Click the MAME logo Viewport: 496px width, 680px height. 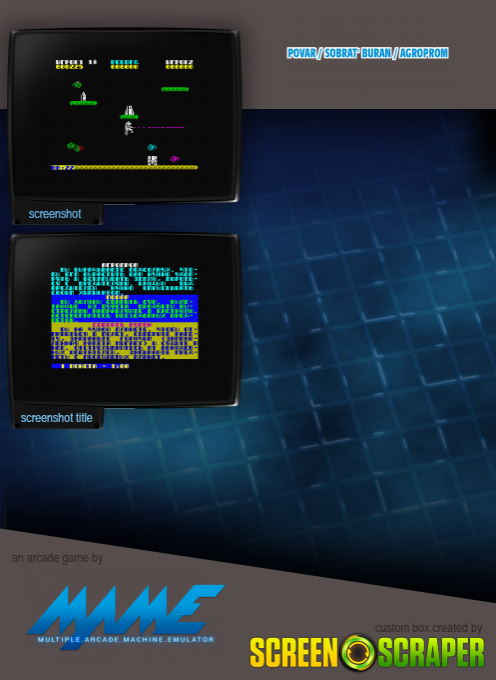tap(126, 617)
